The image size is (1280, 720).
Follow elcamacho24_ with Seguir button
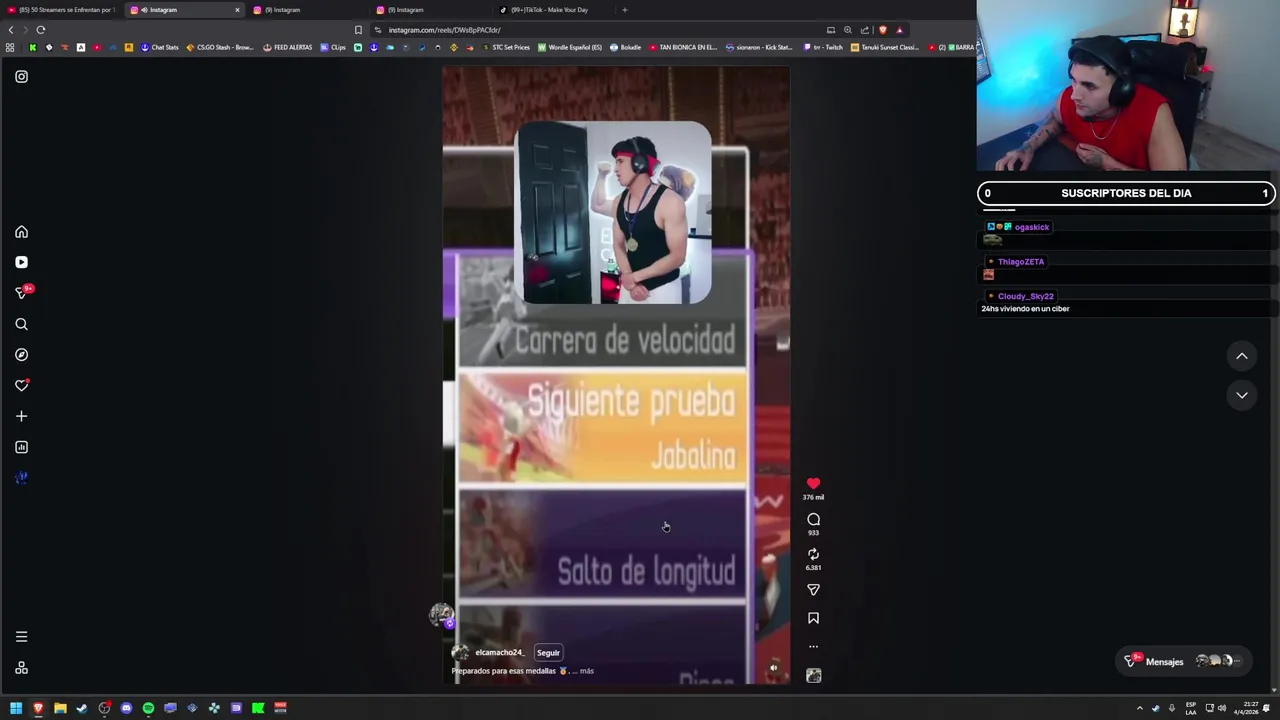548,653
